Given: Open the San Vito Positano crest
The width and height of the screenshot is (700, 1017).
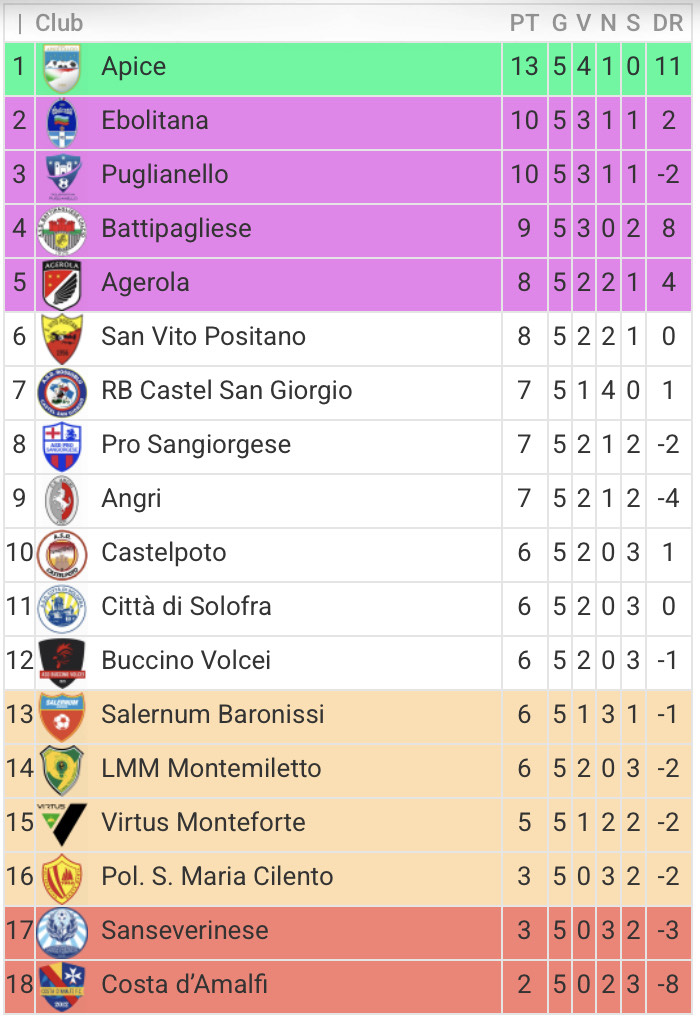Looking at the screenshot, I should [x=62, y=338].
